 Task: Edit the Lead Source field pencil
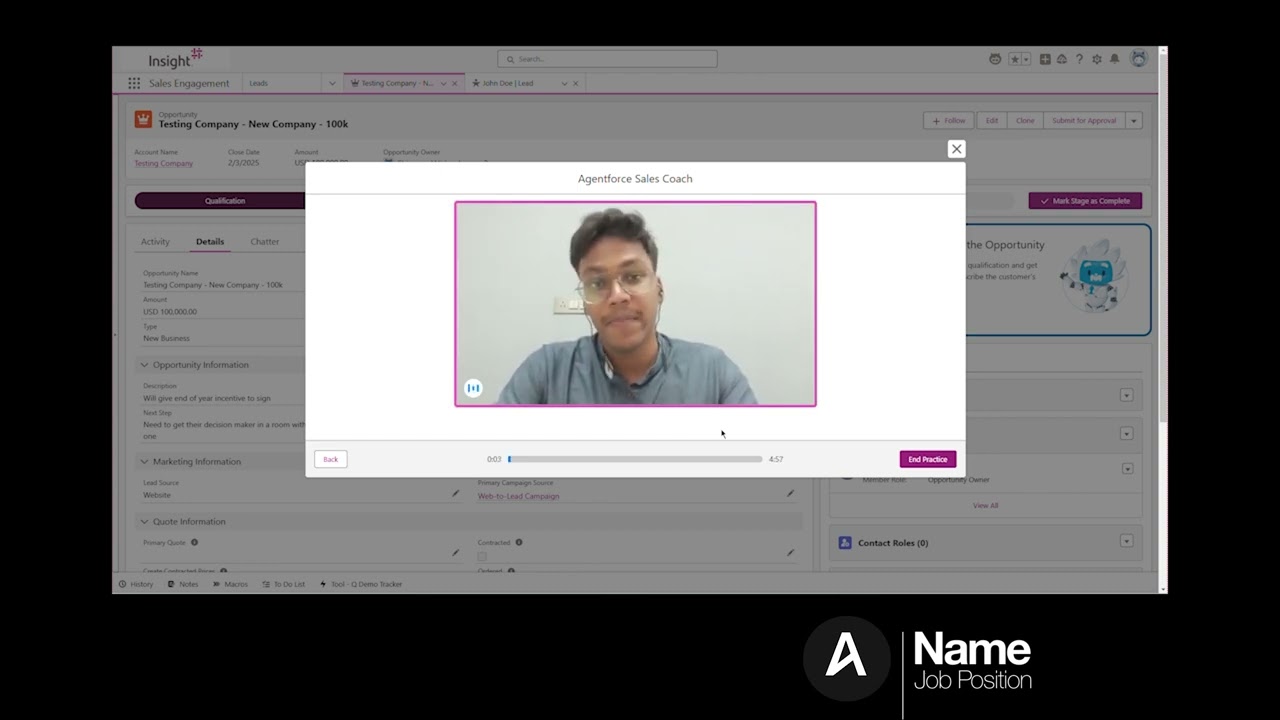(456, 493)
